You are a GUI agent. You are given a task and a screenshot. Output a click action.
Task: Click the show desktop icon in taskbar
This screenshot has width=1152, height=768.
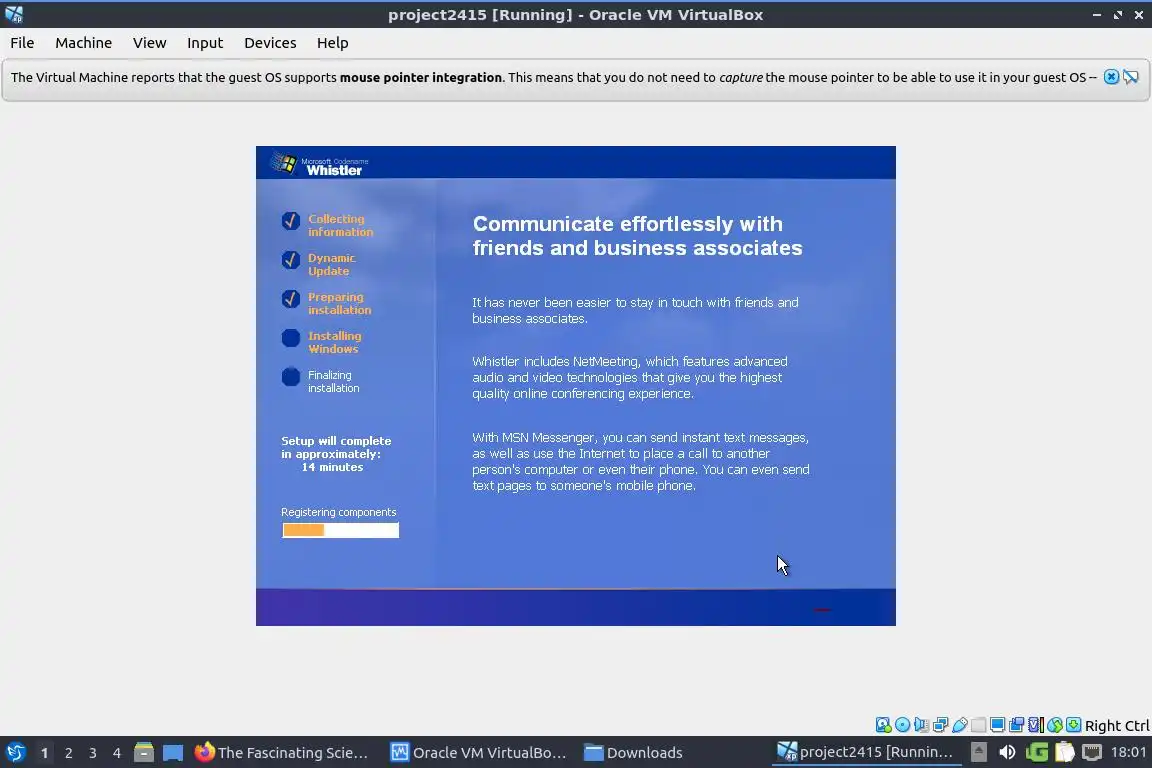pos(173,753)
